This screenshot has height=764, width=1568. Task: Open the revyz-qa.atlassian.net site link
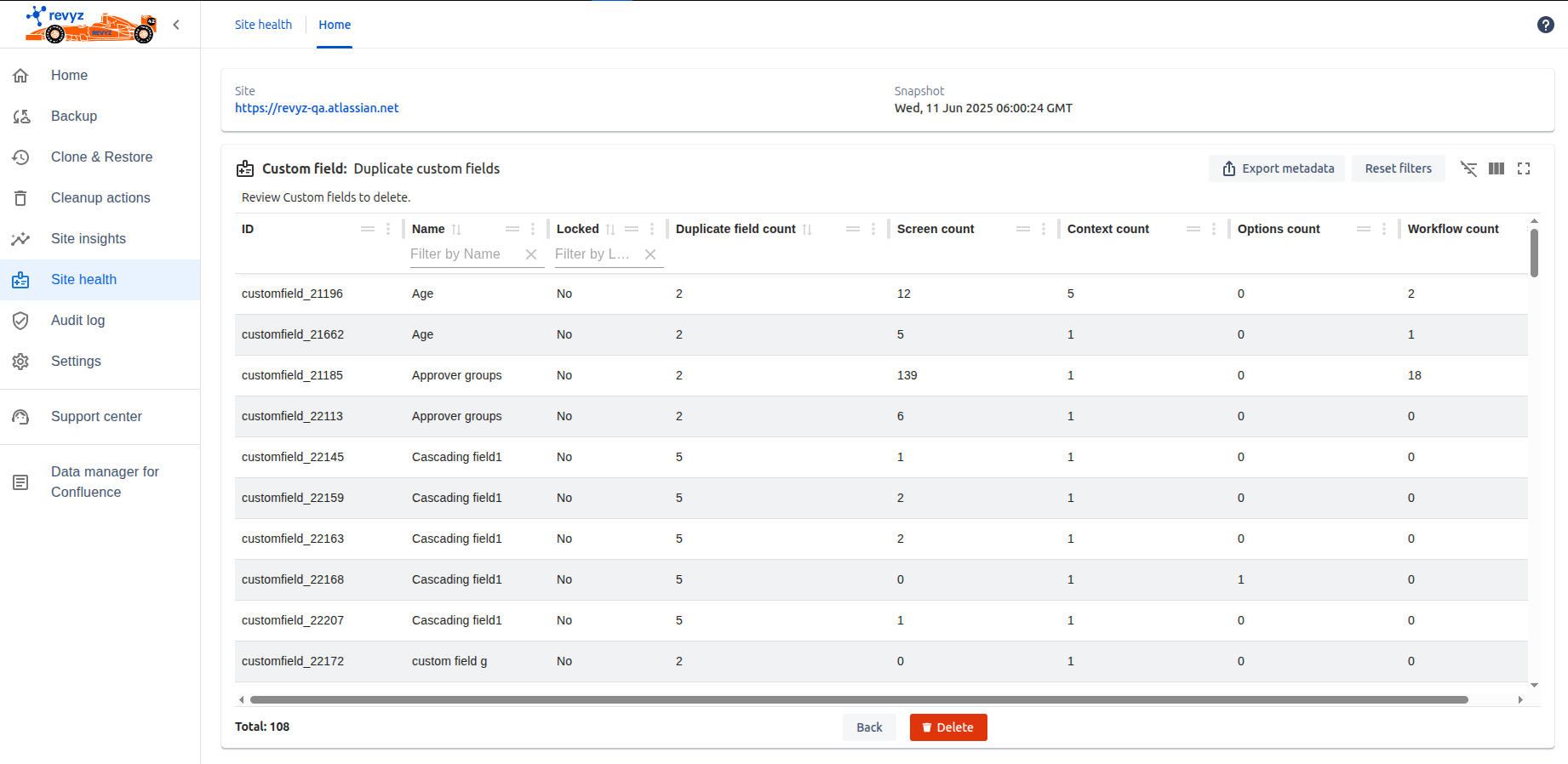317,108
